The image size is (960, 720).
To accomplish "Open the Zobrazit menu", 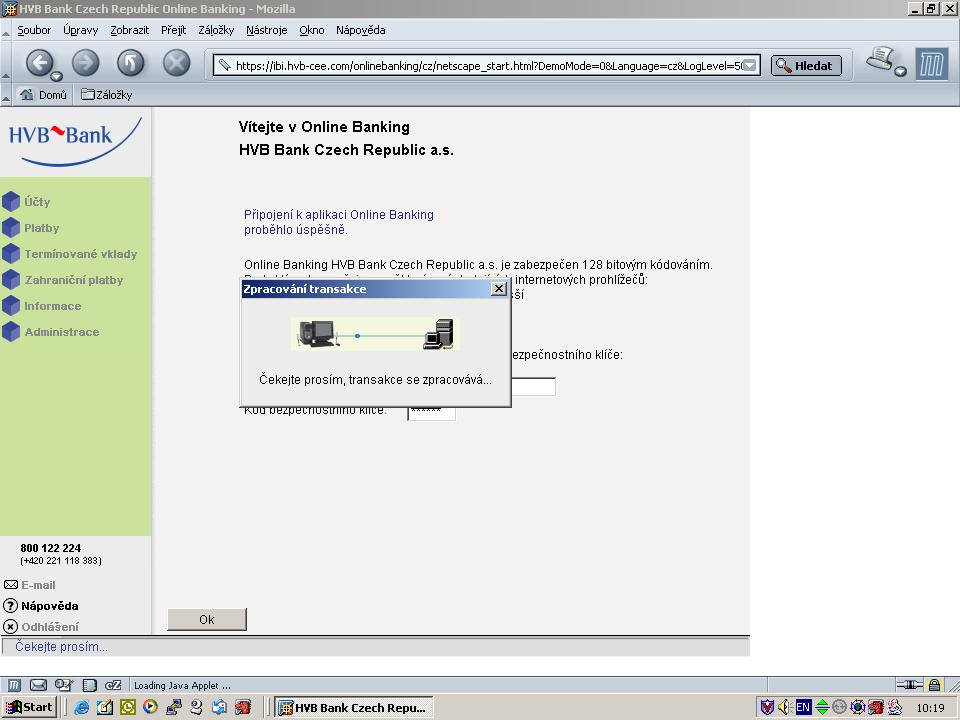I will [x=129, y=30].
